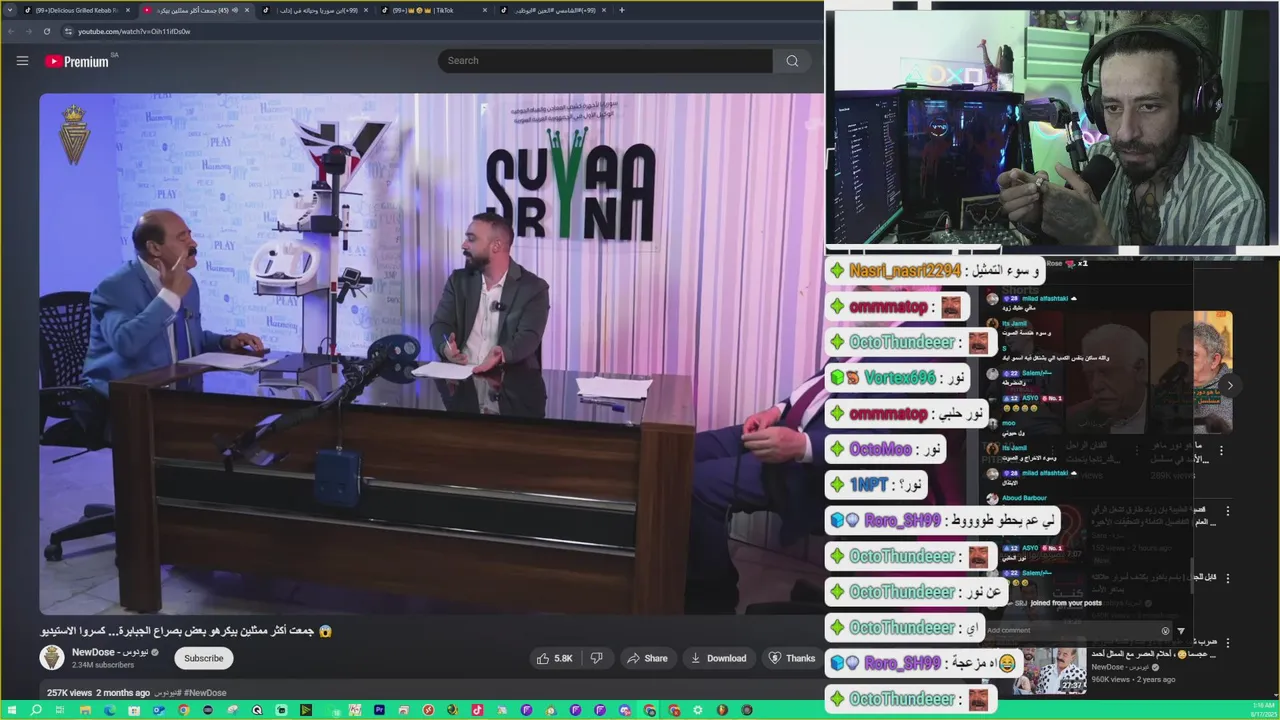Pause the video in the player

(431, 353)
